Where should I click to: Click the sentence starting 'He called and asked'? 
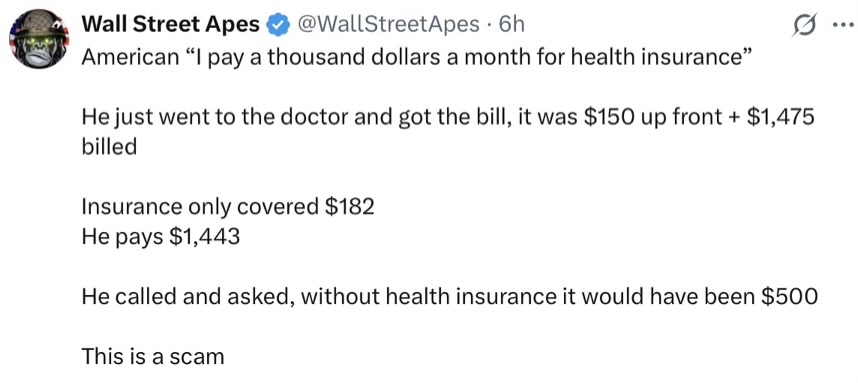coord(449,296)
